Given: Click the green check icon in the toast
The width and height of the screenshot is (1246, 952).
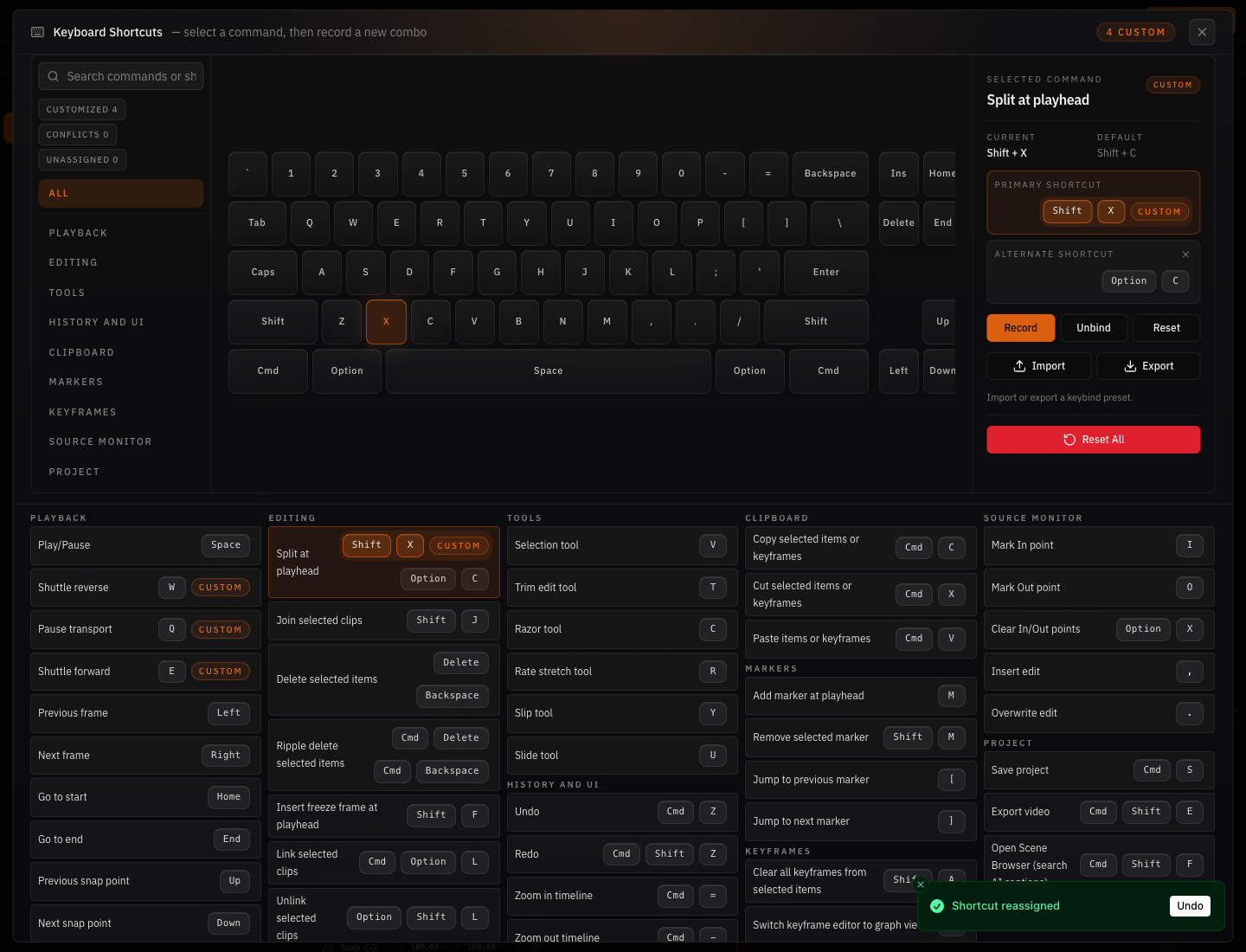Looking at the screenshot, I should (x=937, y=906).
